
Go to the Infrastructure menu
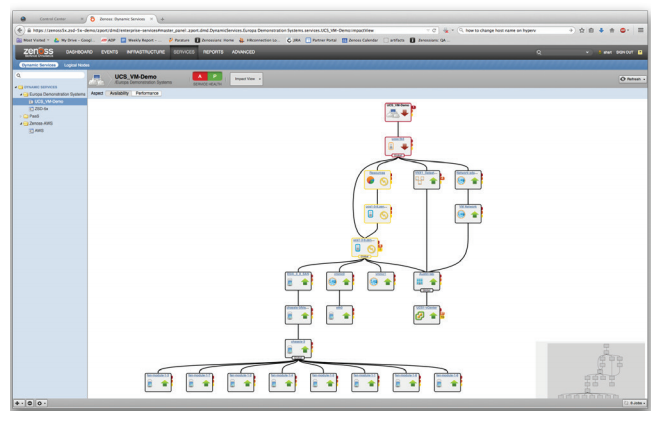click(147, 51)
